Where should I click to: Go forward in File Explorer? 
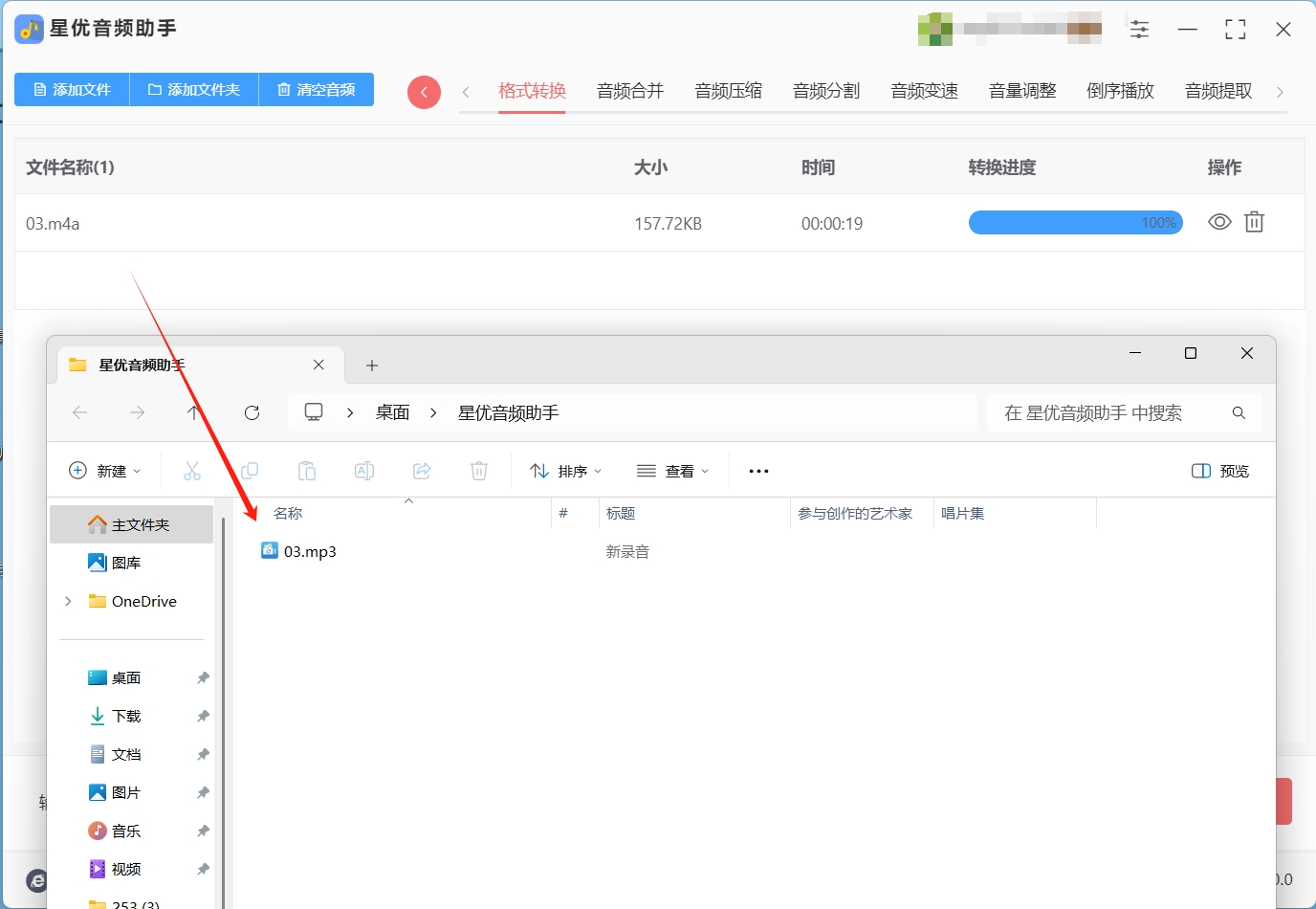138,412
